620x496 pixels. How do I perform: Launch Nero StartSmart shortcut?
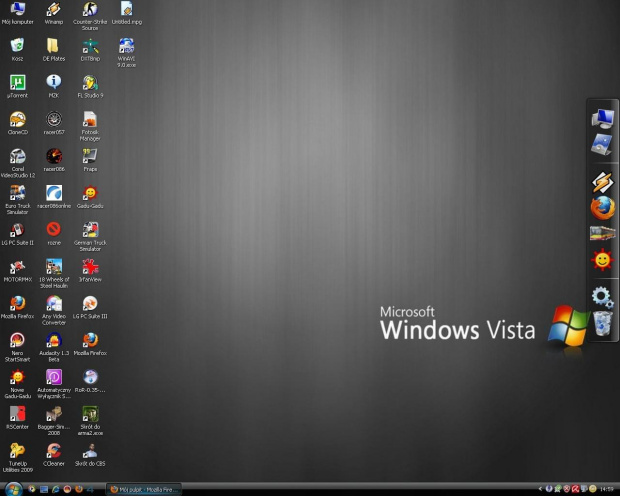tap(17, 347)
